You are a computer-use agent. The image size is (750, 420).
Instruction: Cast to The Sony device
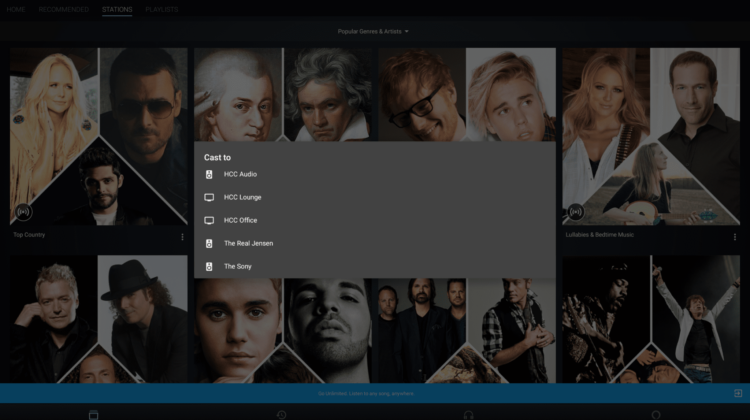point(238,266)
